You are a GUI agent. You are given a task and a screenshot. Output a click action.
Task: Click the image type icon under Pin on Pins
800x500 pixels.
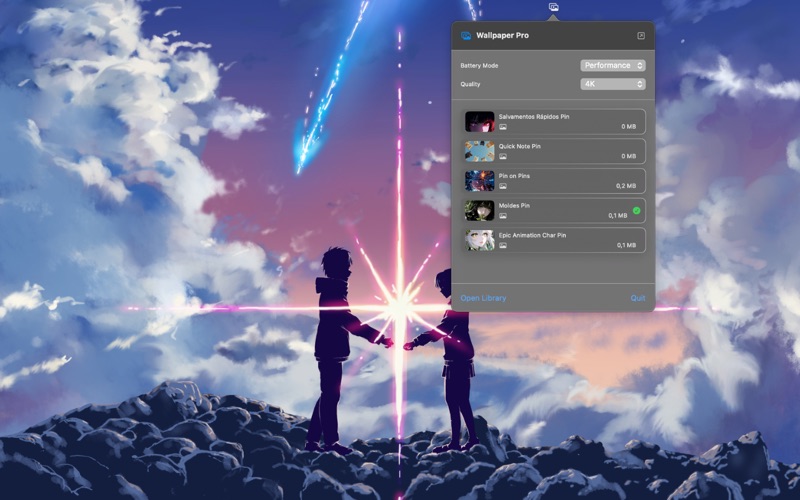point(503,186)
